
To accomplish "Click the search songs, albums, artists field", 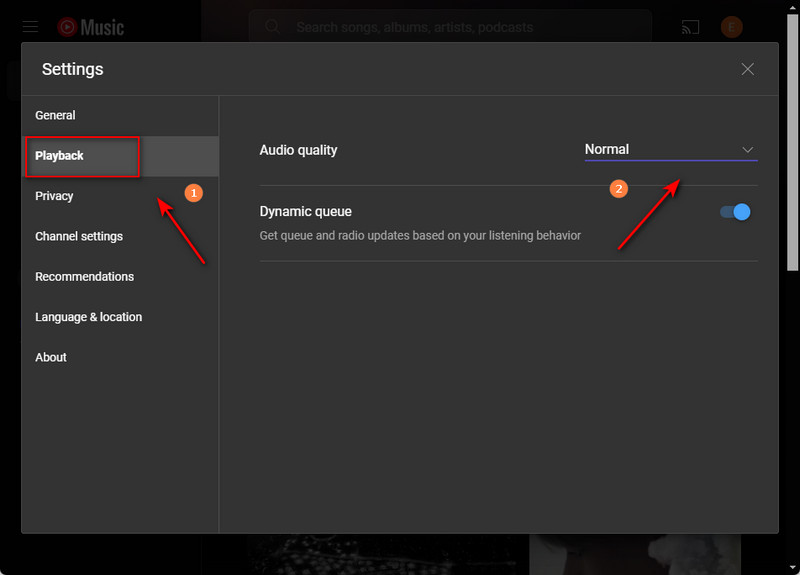I will (450, 27).
